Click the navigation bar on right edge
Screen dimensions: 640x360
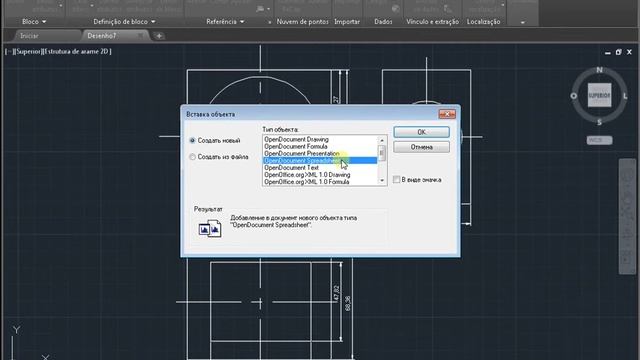click(627, 216)
